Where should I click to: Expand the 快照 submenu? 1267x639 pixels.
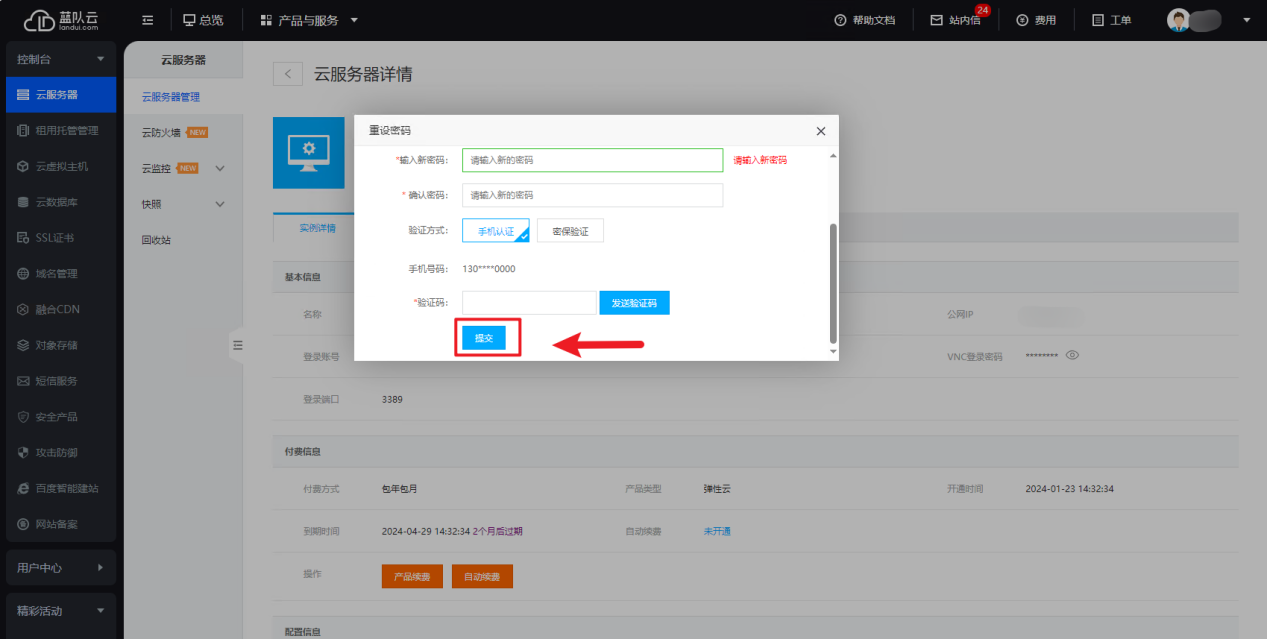pos(220,204)
